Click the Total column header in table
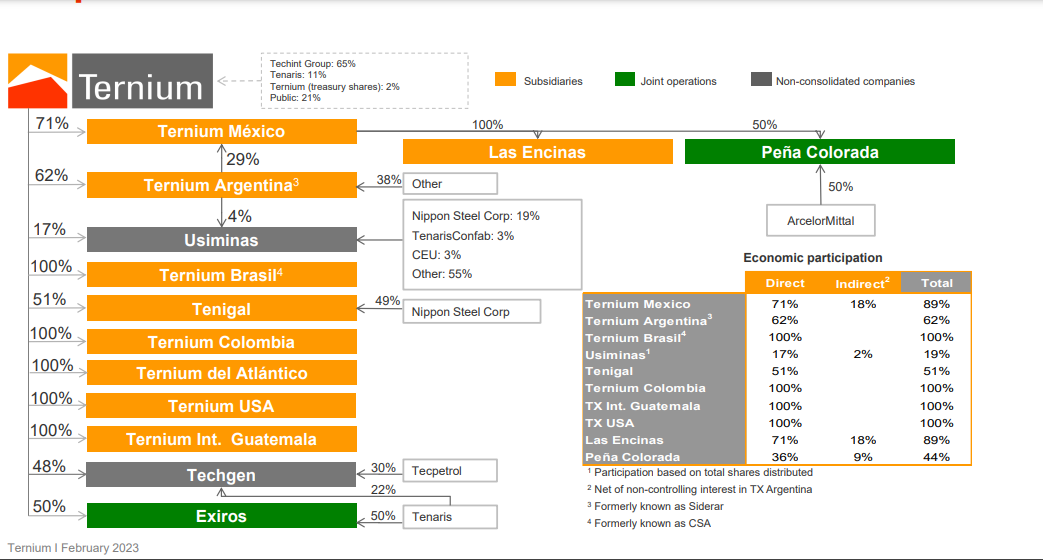This screenshot has height=560, width=1043. click(936, 283)
